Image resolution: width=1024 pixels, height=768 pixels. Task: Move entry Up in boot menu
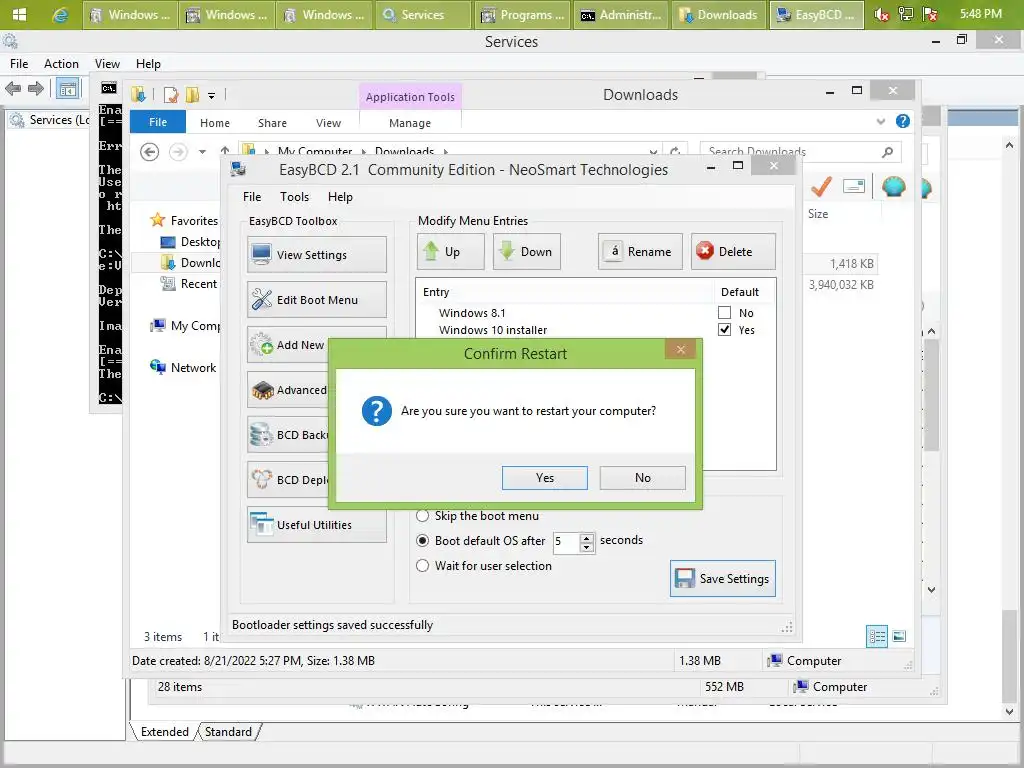451,251
